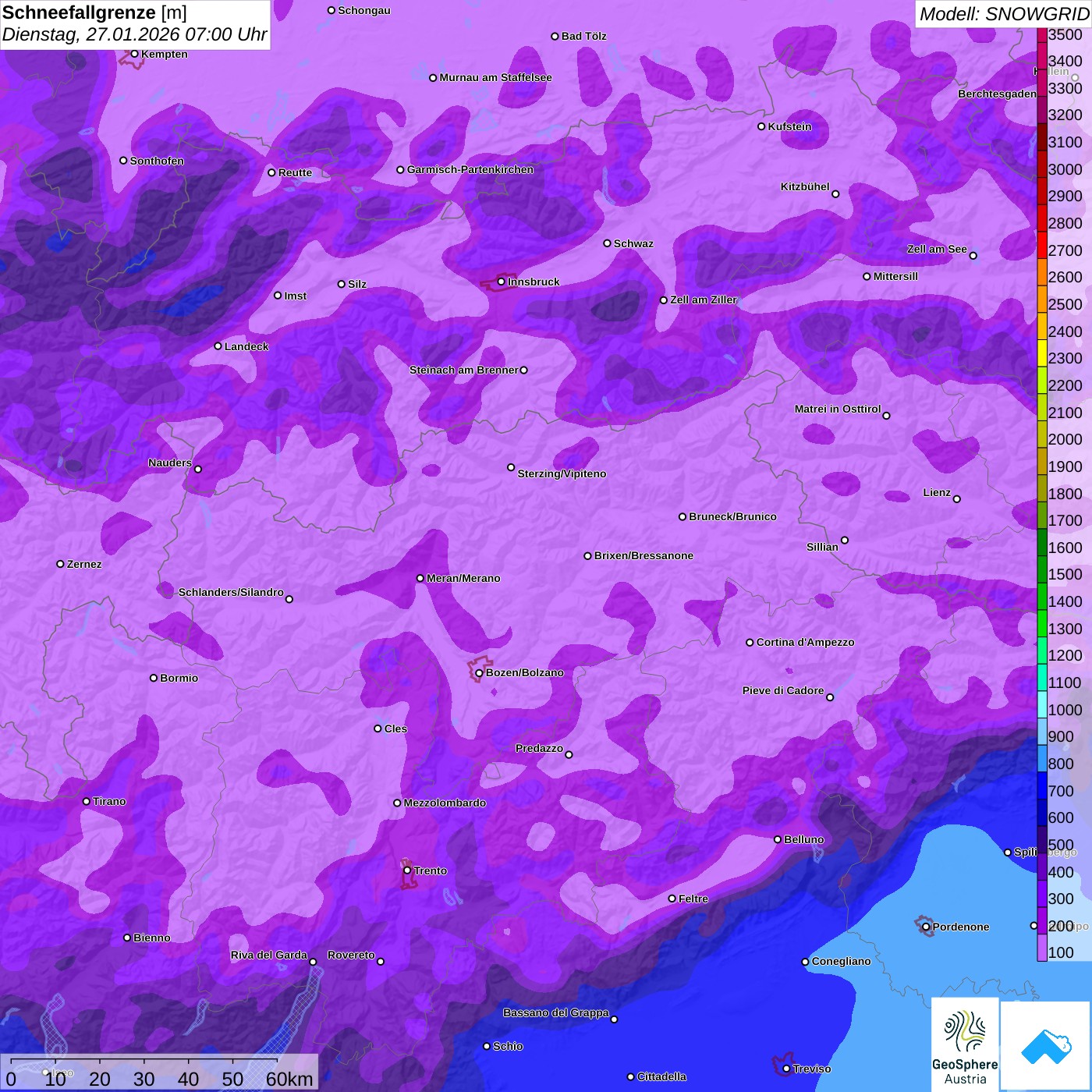Click the Steinach am Brenner label
The width and height of the screenshot is (1092, 1092).
click(463, 370)
